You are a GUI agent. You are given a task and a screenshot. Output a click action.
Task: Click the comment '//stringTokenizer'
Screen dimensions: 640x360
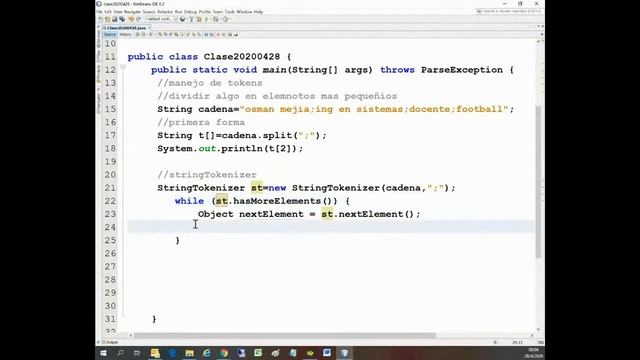(207, 175)
